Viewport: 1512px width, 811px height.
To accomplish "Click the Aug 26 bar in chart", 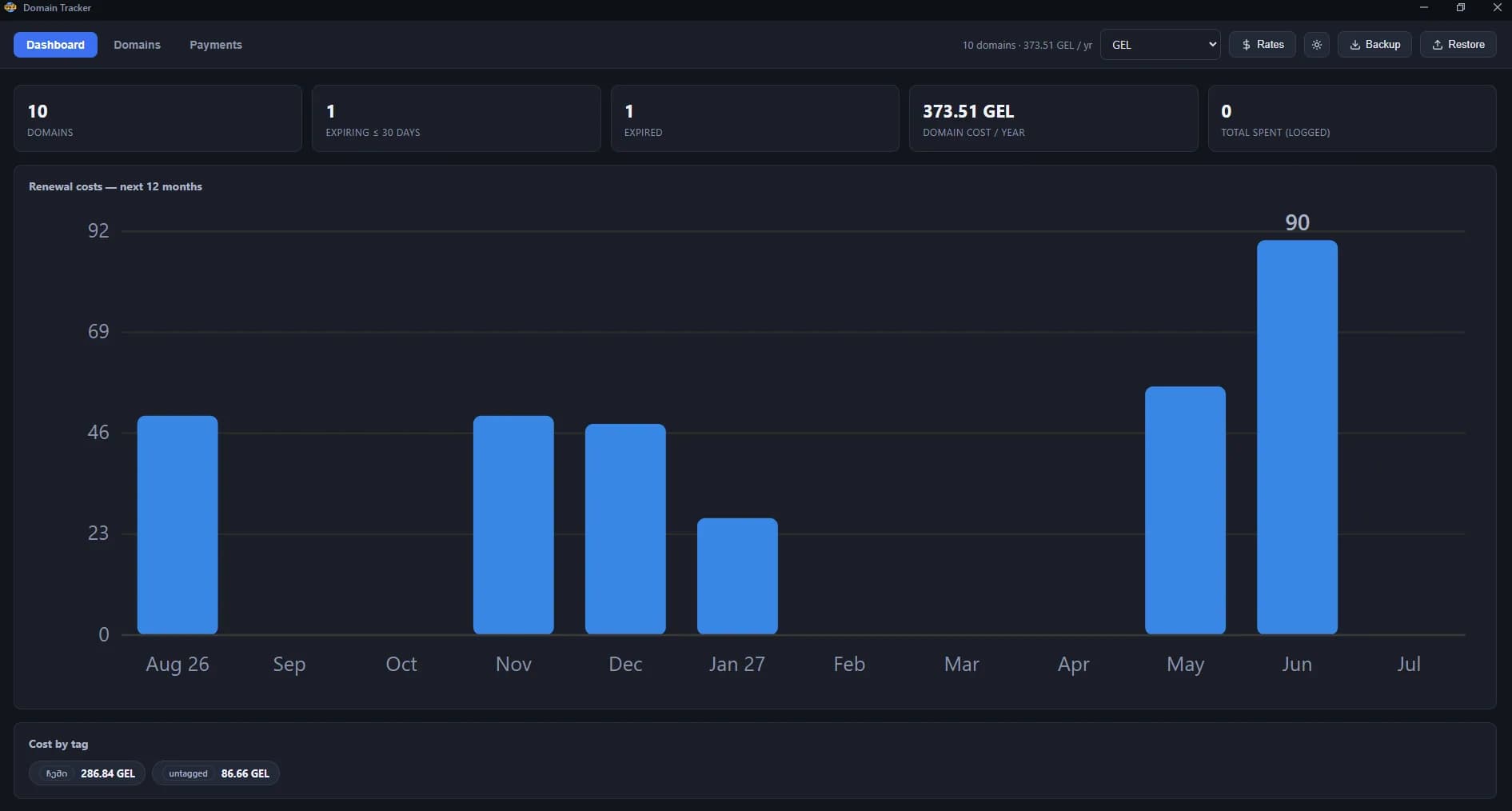I will pyautogui.click(x=178, y=525).
